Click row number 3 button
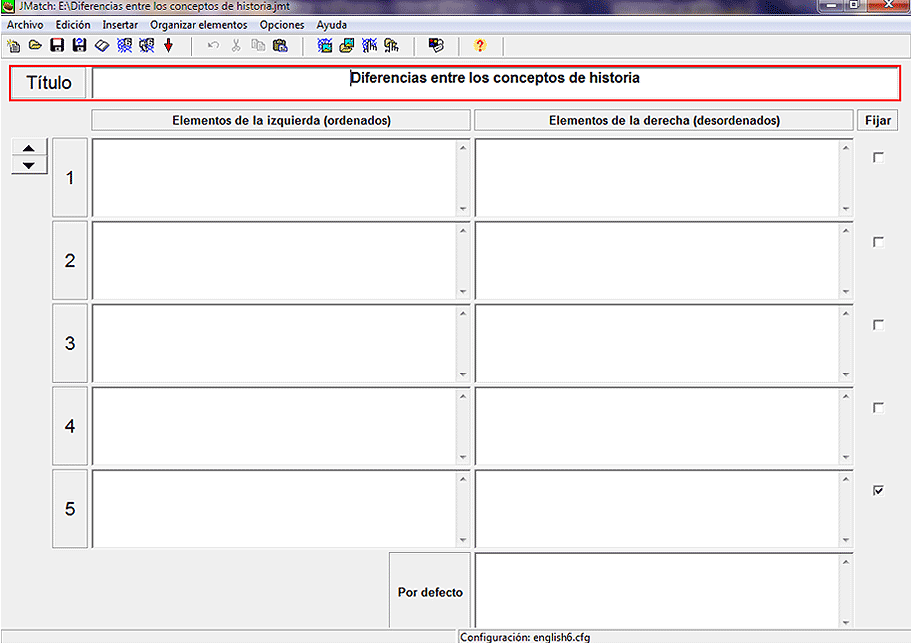This screenshot has height=643, width=912. (70, 344)
